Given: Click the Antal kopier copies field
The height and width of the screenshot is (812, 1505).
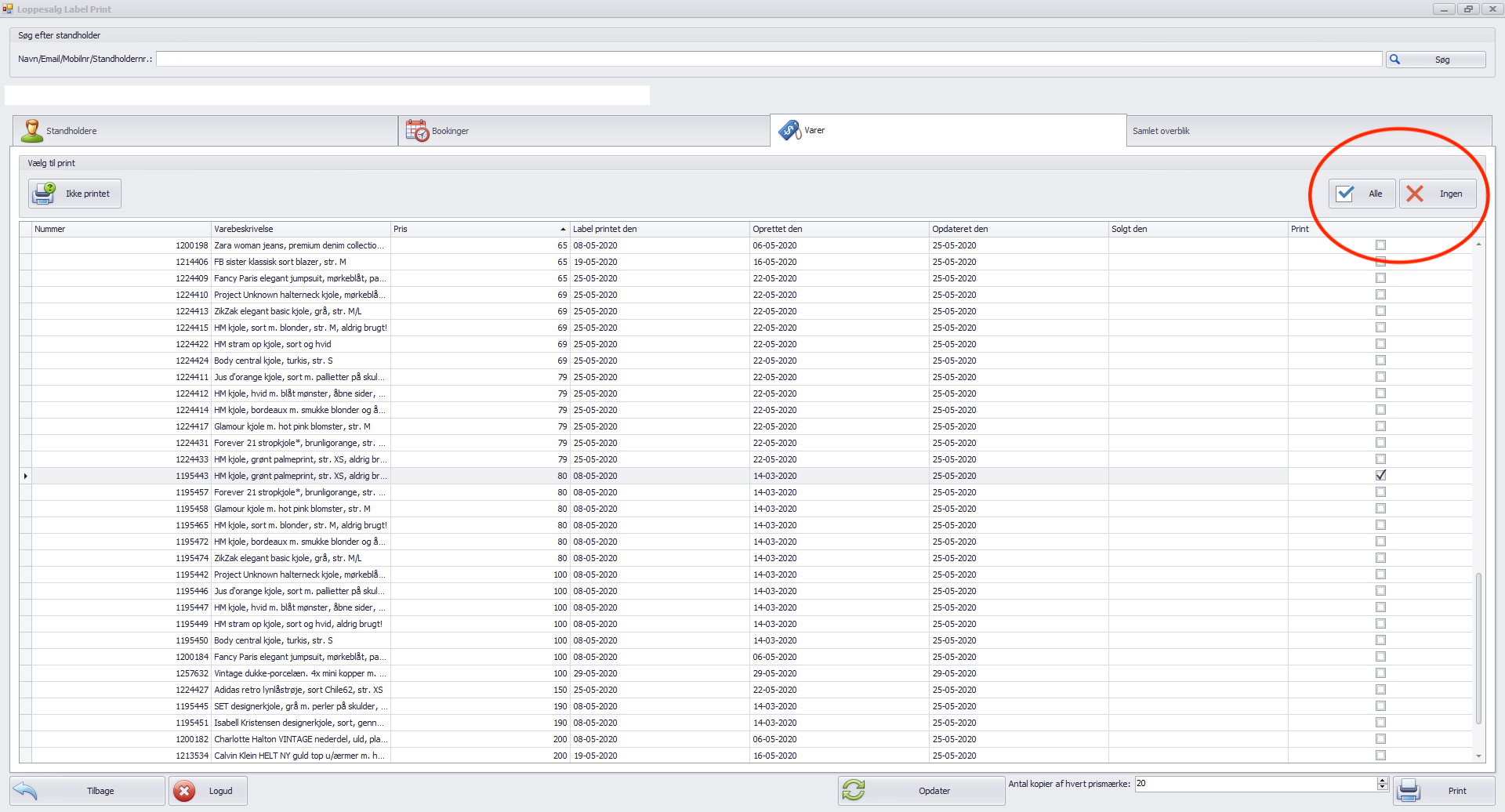Looking at the screenshot, I should [1256, 784].
